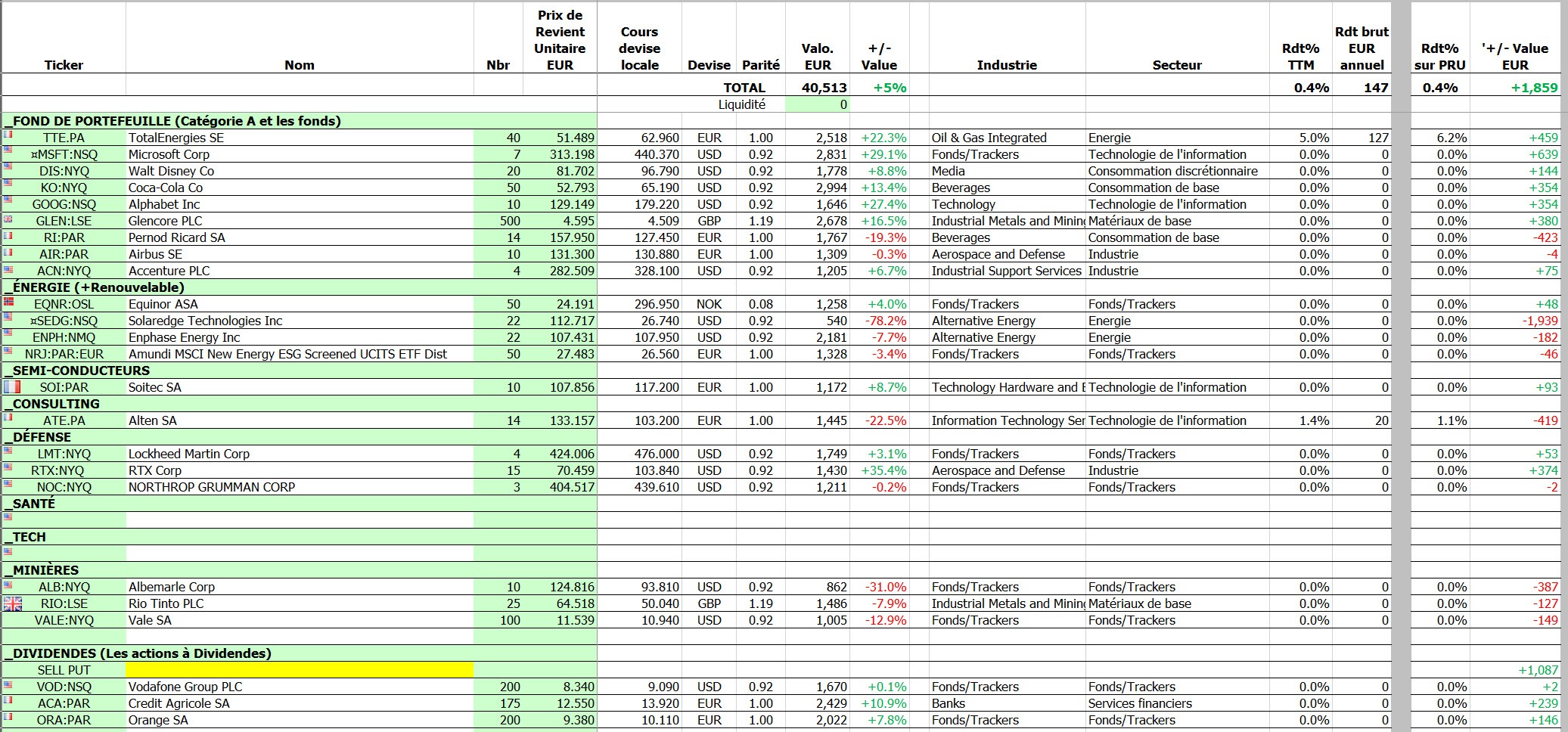Click the +1,087 SELL PUT value
The height and width of the screenshot is (732, 1568).
[x=1515, y=670]
